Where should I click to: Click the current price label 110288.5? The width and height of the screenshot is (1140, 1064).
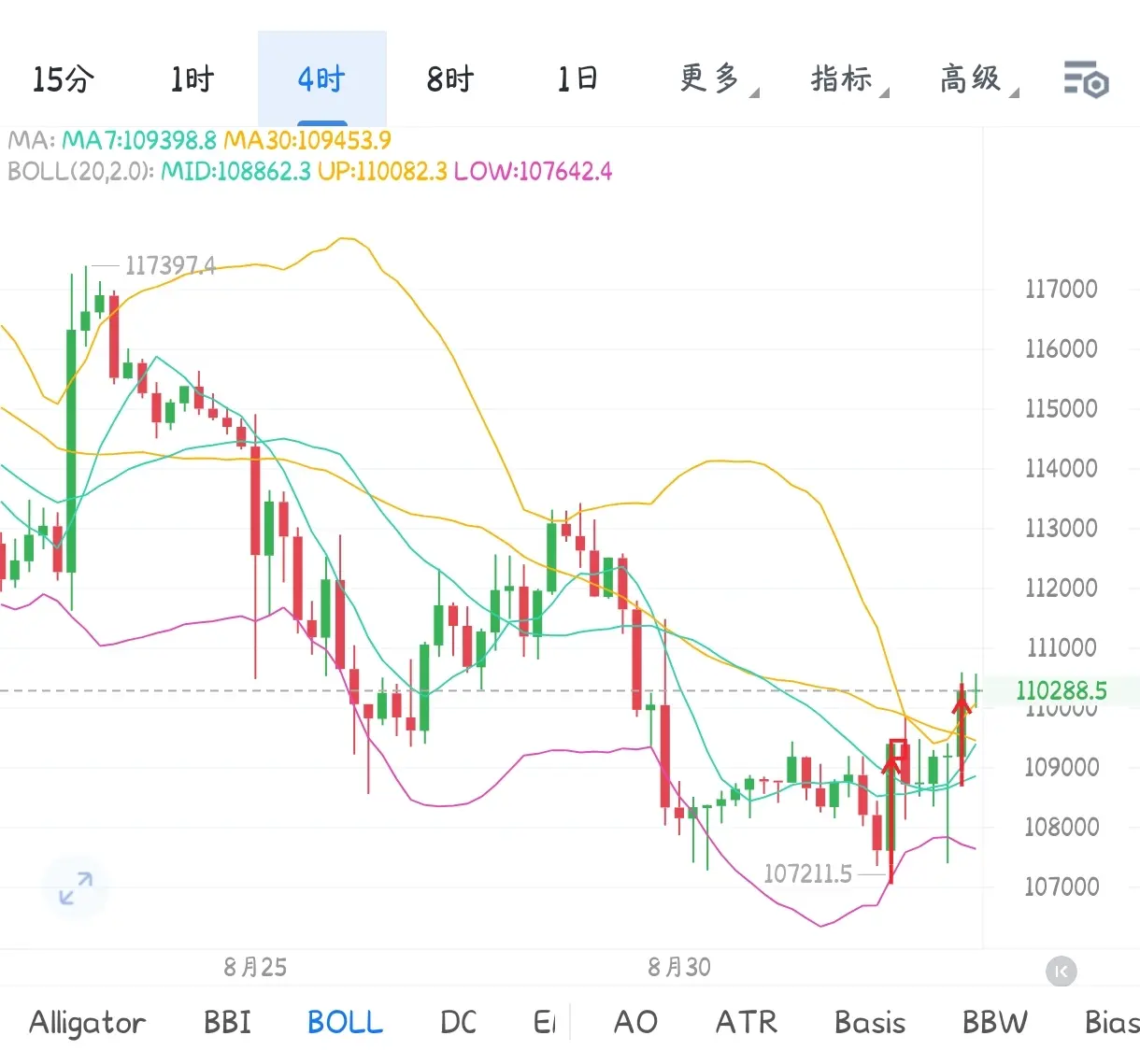(x=1062, y=691)
